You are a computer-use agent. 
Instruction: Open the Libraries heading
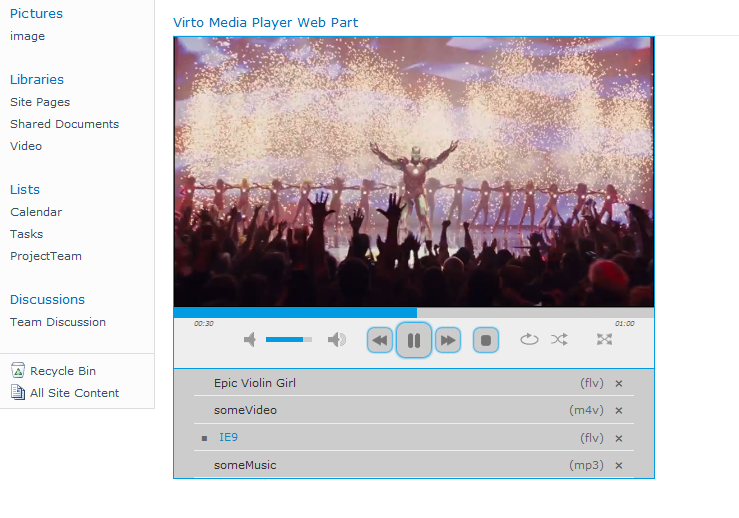tap(37, 79)
